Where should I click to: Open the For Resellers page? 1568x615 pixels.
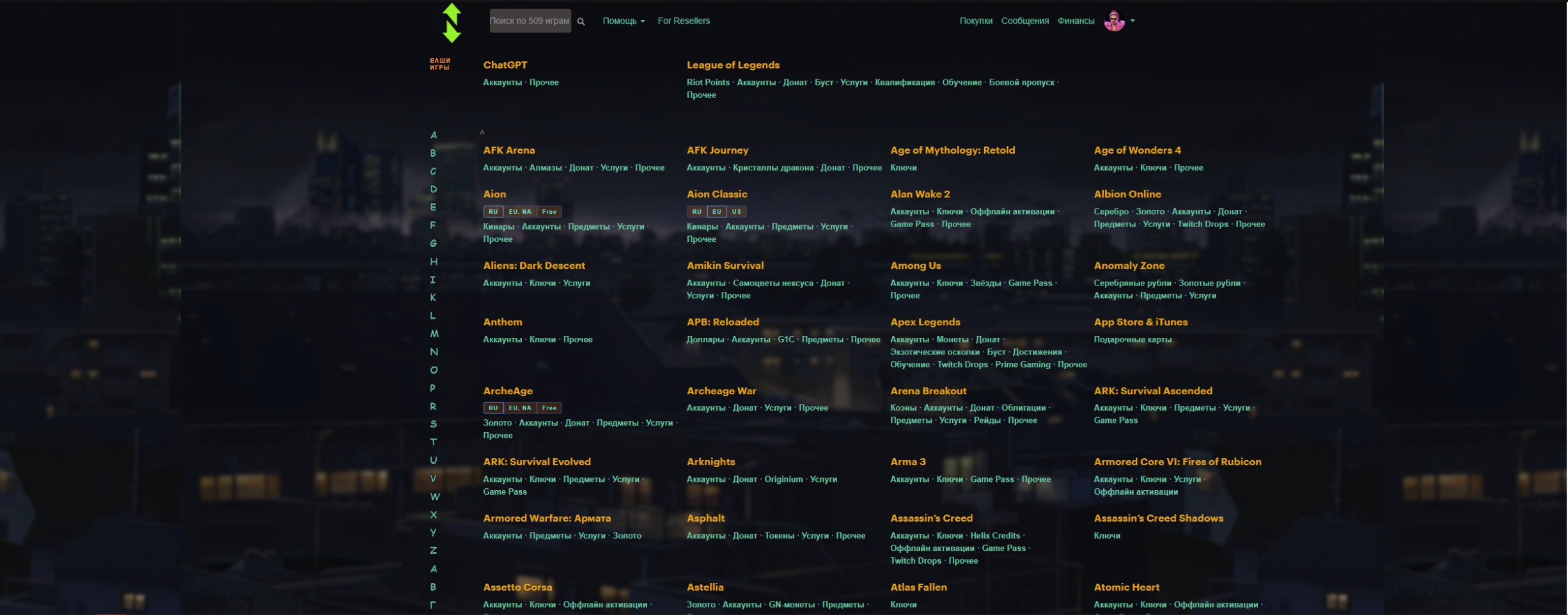684,20
